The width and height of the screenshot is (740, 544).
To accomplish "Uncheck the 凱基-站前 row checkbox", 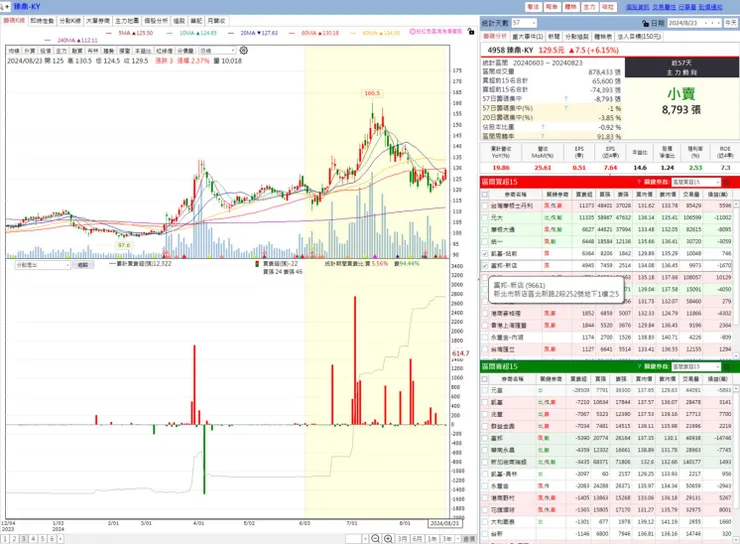I will (x=485, y=253).
